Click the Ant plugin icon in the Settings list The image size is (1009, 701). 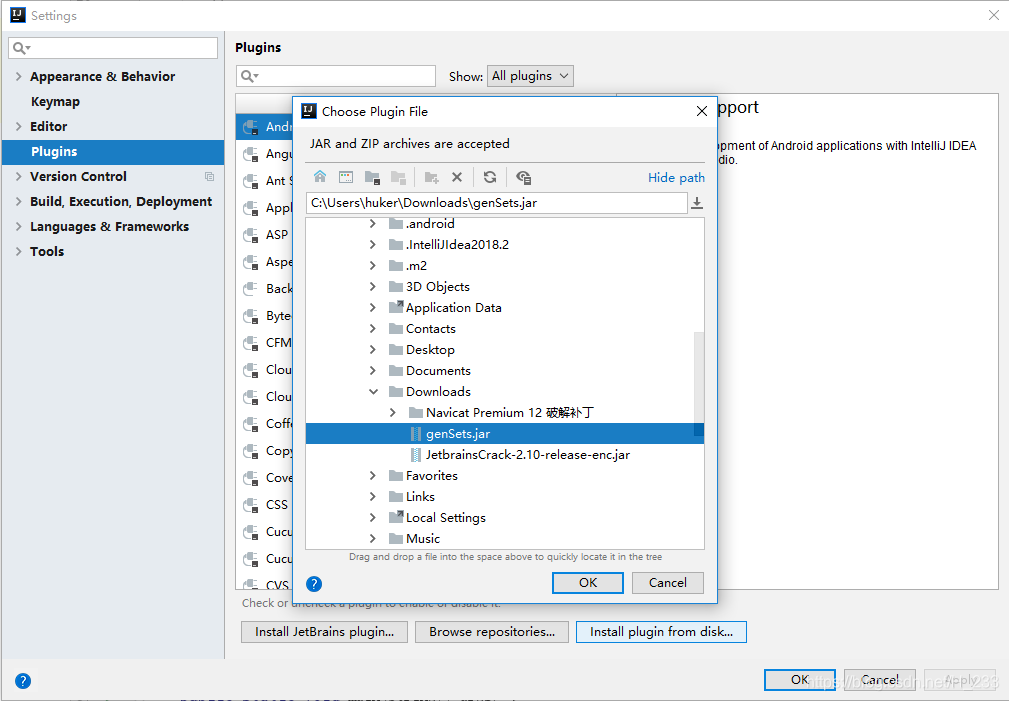[250, 181]
